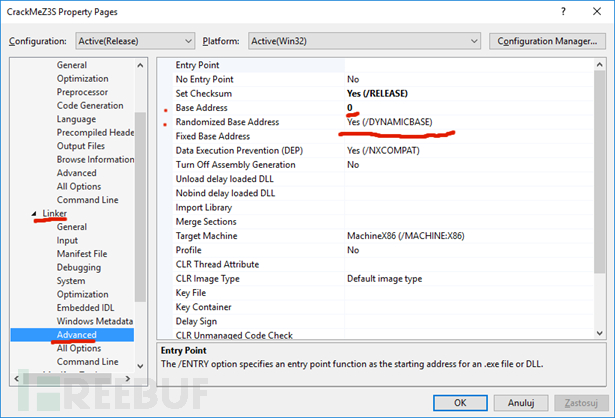The image size is (615, 418).
Task: Select Advanced item above All Options in C/C++ section
Action: [76, 173]
